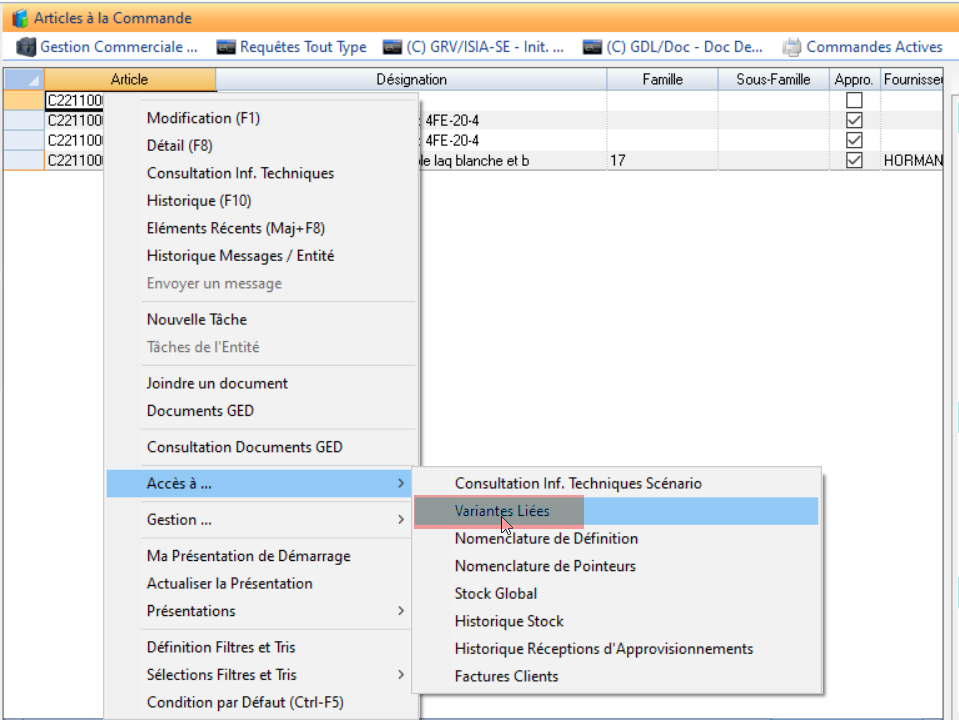Viewport: 959px width, 720px height.
Task: Toggle the Appro. checkbox in first row
Action: point(854,100)
